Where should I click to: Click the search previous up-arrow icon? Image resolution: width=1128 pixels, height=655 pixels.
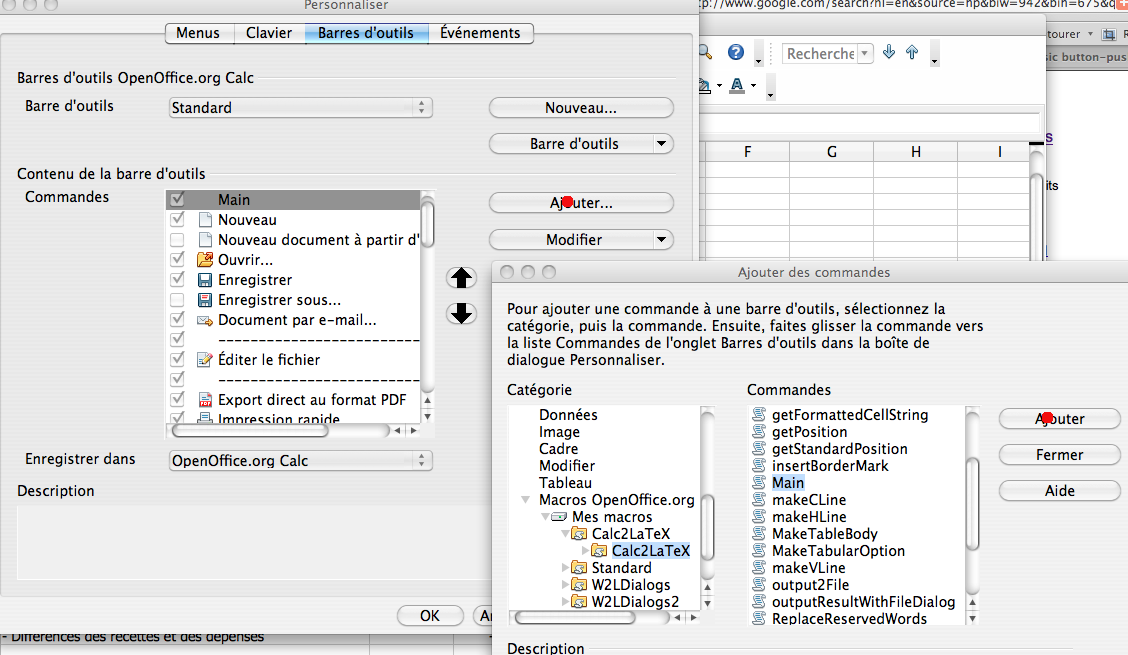[x=911, y=53]
